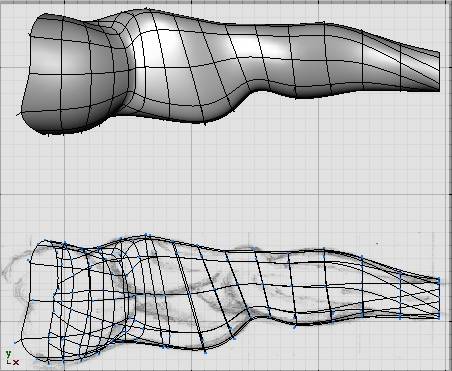The width and height of the screenshot is (452, 371).
Task: Click the y/x axis orientation indicator
Action: [12, 358]
